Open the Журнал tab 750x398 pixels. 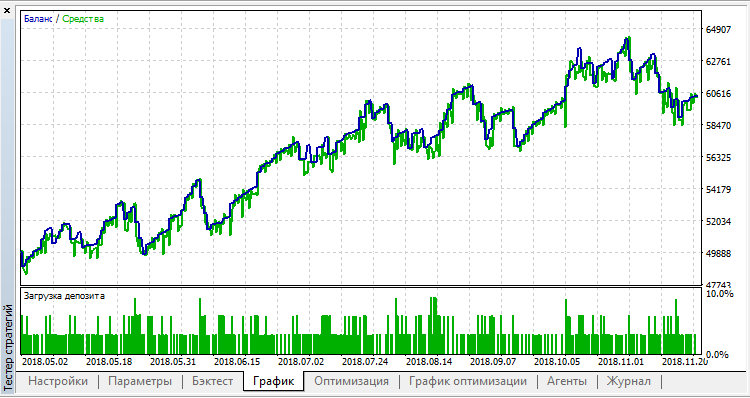click(x=629, y=381)
